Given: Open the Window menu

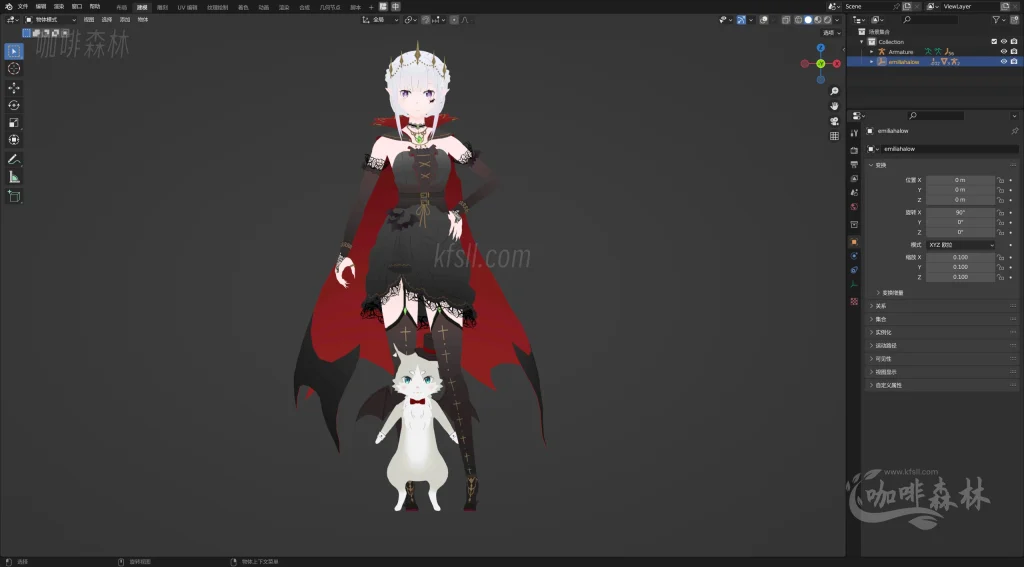Looking at the screenshot, I should (x=77, y=7).
